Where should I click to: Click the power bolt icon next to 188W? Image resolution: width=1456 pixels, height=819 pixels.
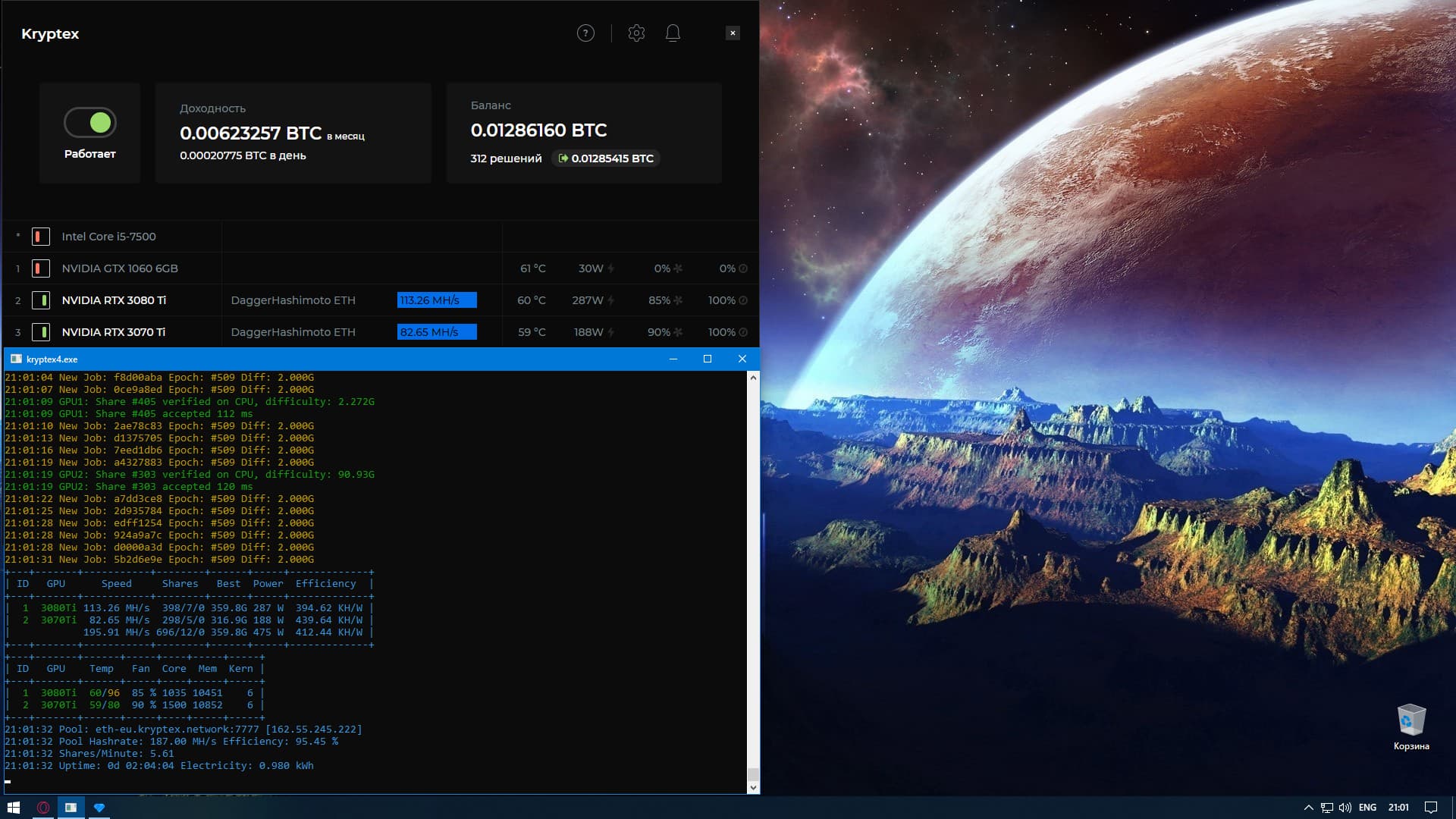611,332
